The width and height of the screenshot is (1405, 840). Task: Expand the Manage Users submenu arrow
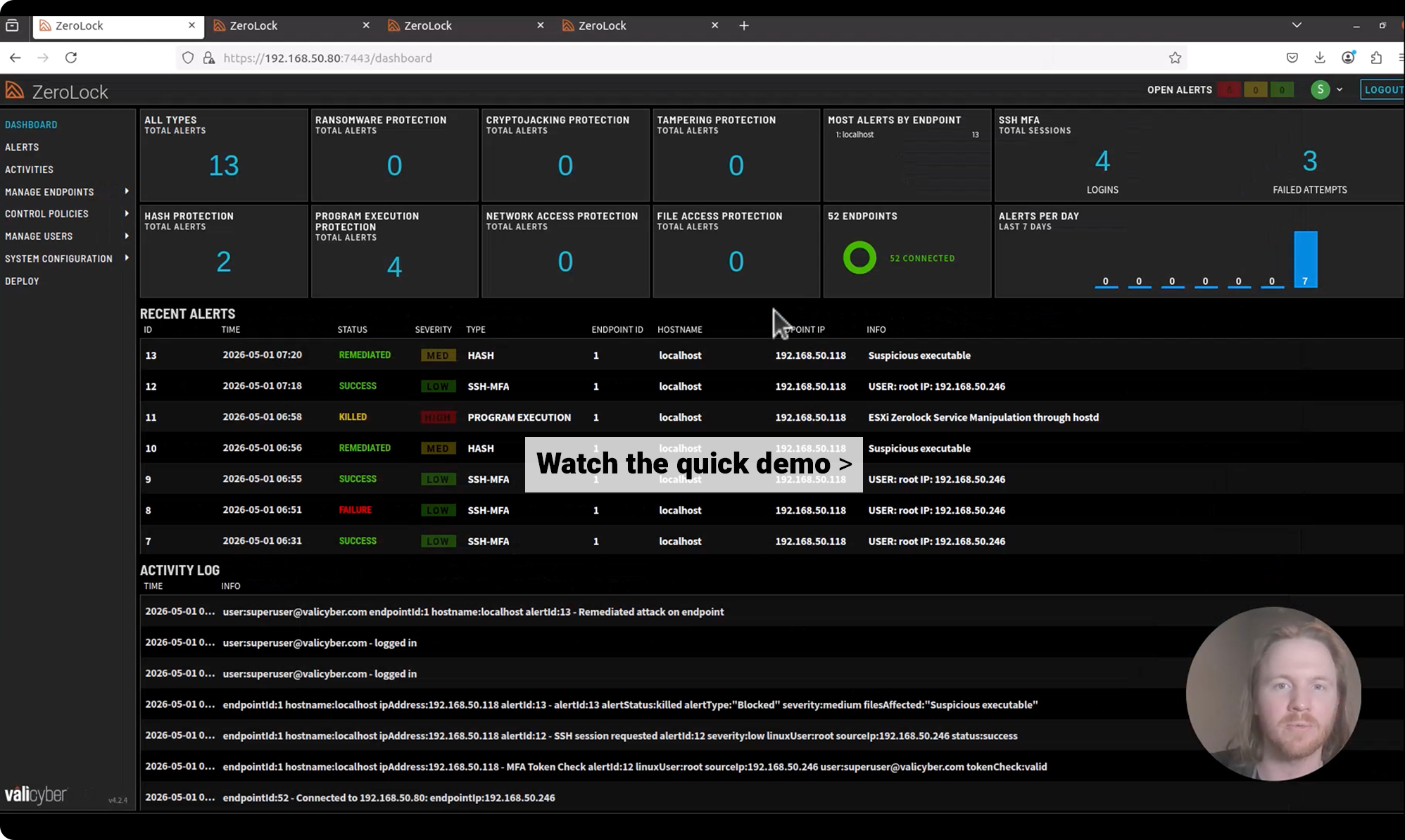(x=127, y=236)
